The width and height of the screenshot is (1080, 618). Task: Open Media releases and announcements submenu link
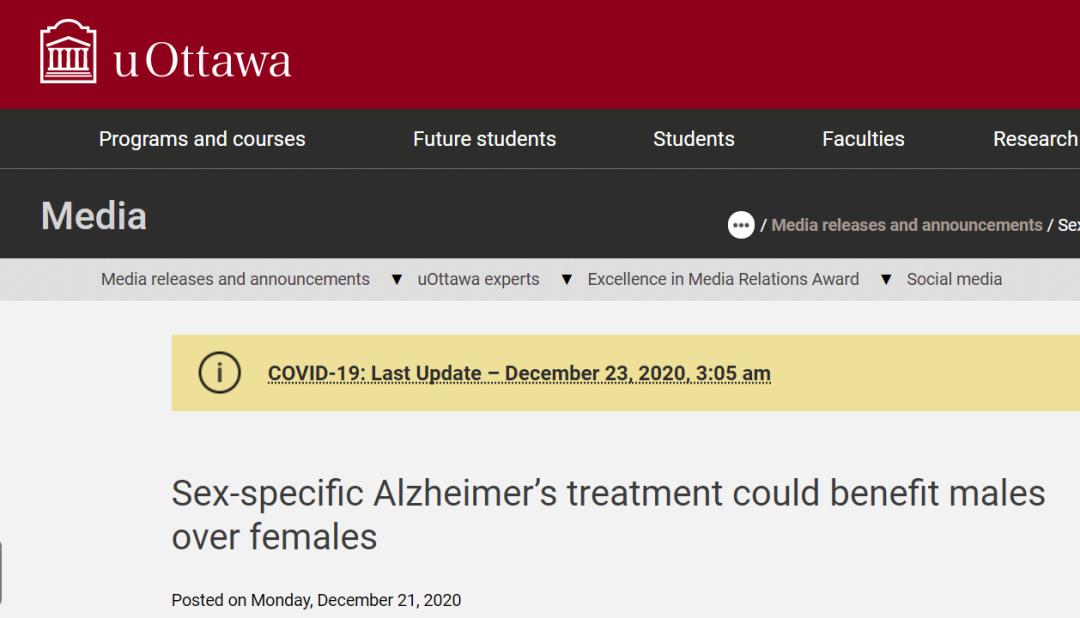[235, 280]
